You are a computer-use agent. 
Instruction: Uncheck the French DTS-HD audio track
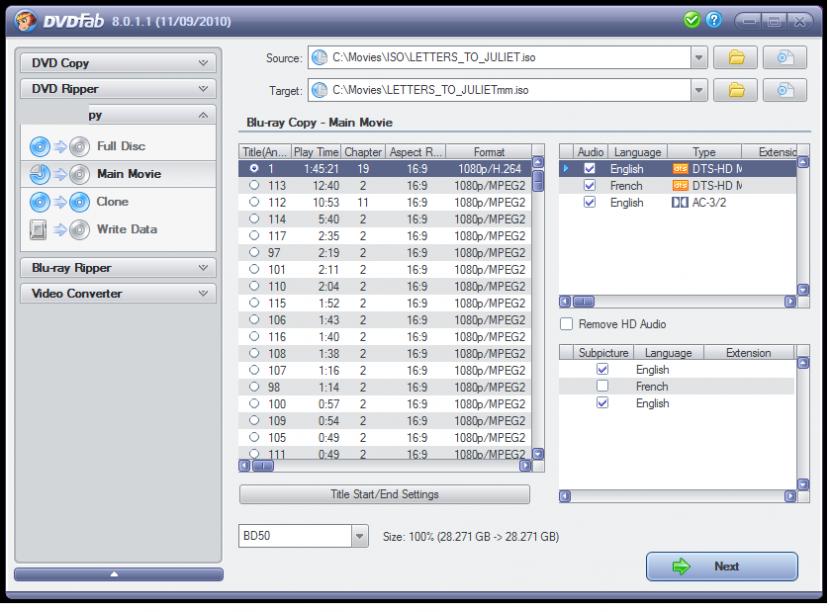tap(589, 186)
